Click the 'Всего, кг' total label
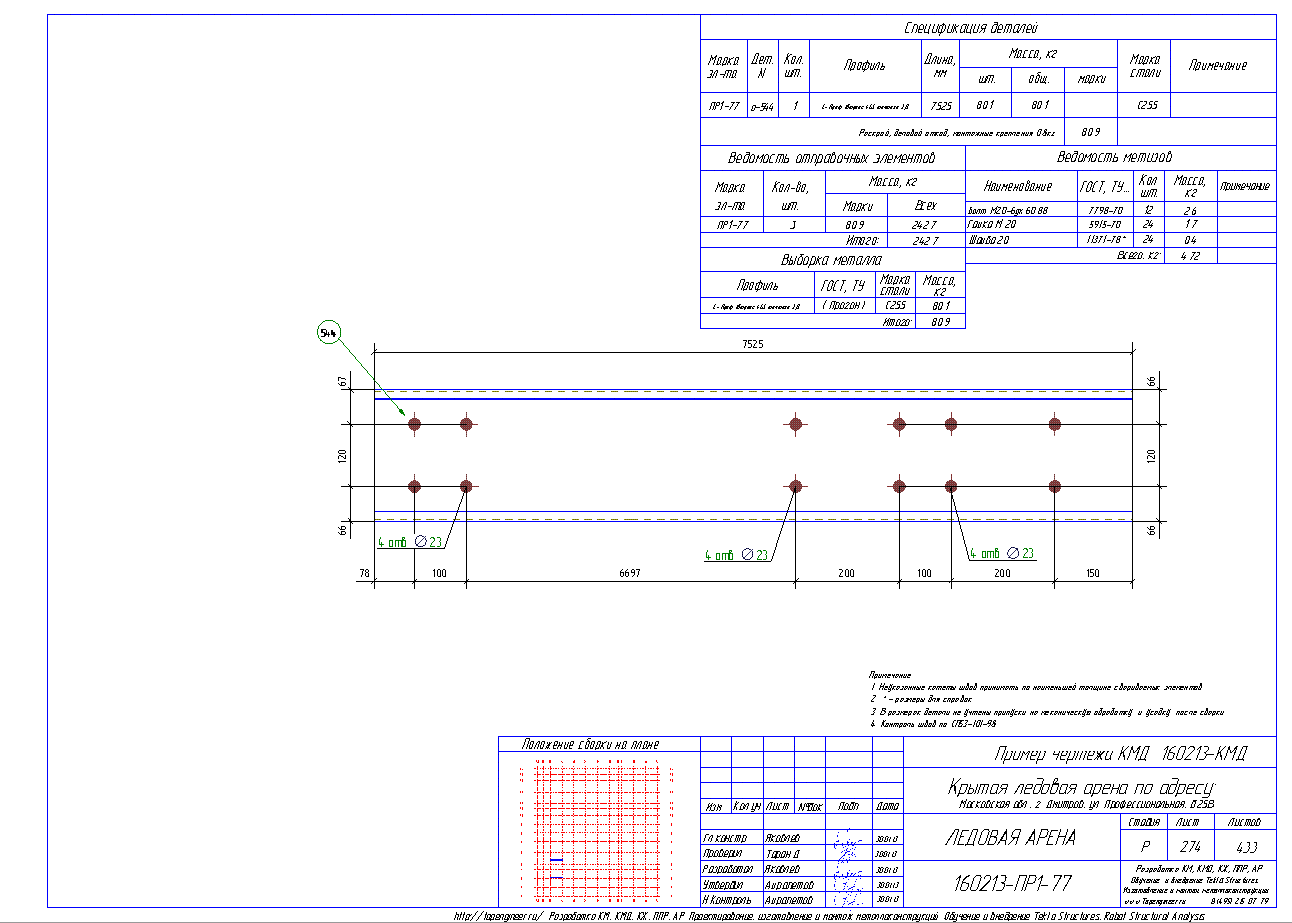This screenshot has width=1292, height=923. pos(1138,256)
